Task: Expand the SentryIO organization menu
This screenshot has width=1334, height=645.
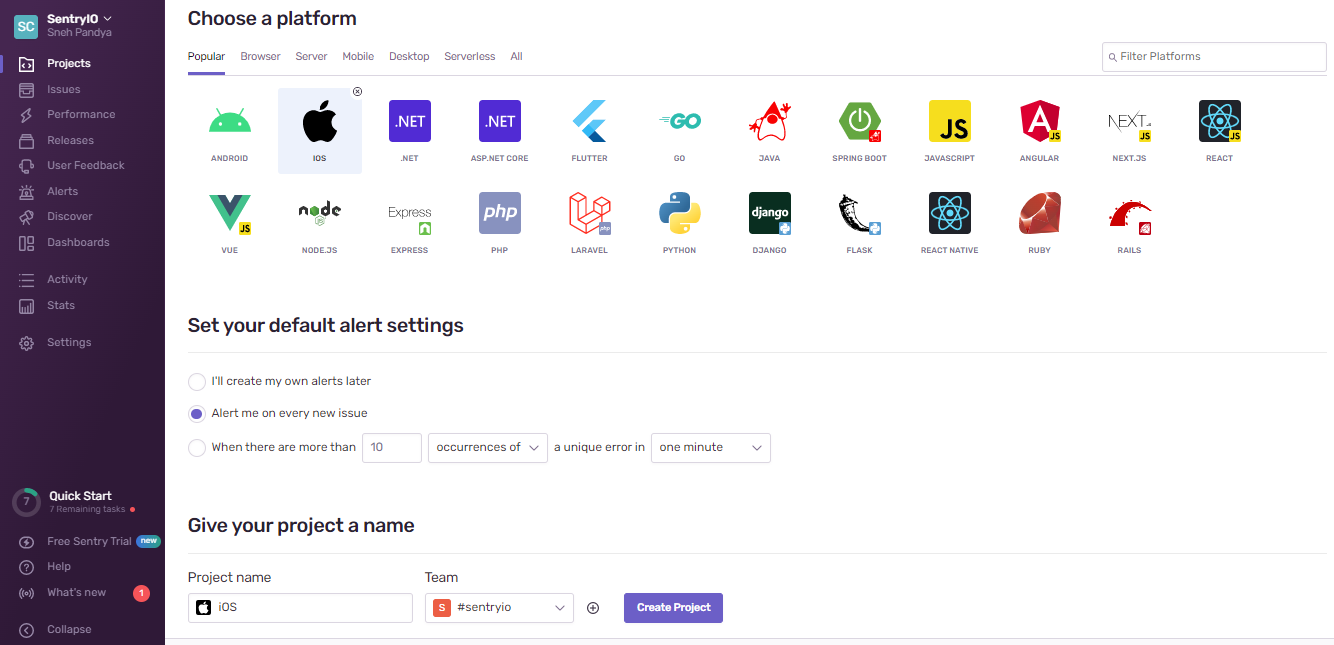Action: click(x=80, y=19)
